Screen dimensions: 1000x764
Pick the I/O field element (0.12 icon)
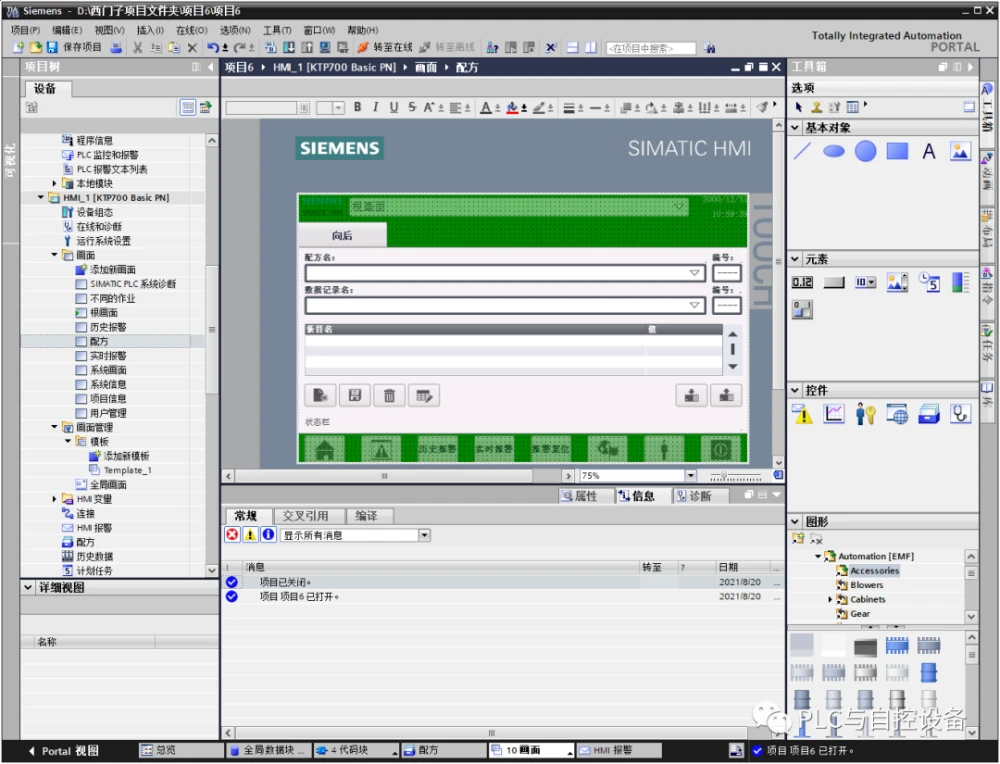802,282
